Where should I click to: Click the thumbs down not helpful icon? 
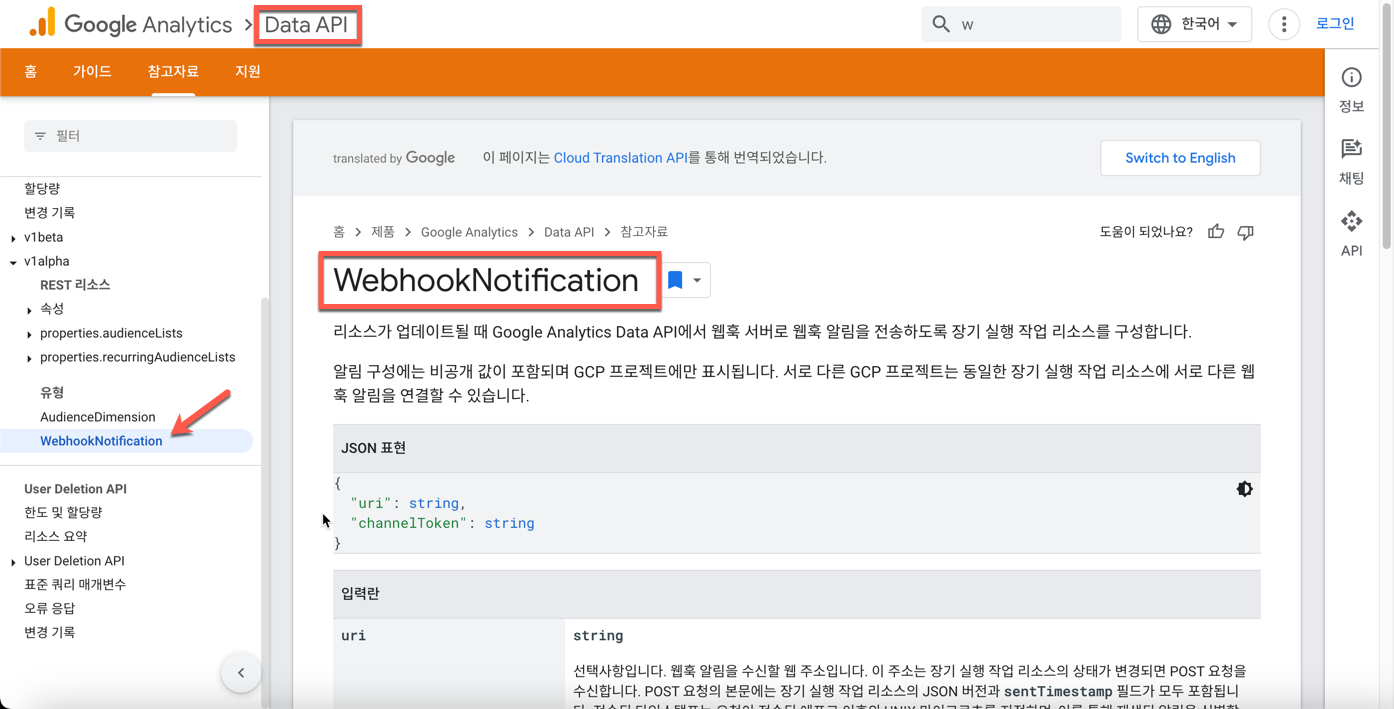click(x=1245, y=232)
